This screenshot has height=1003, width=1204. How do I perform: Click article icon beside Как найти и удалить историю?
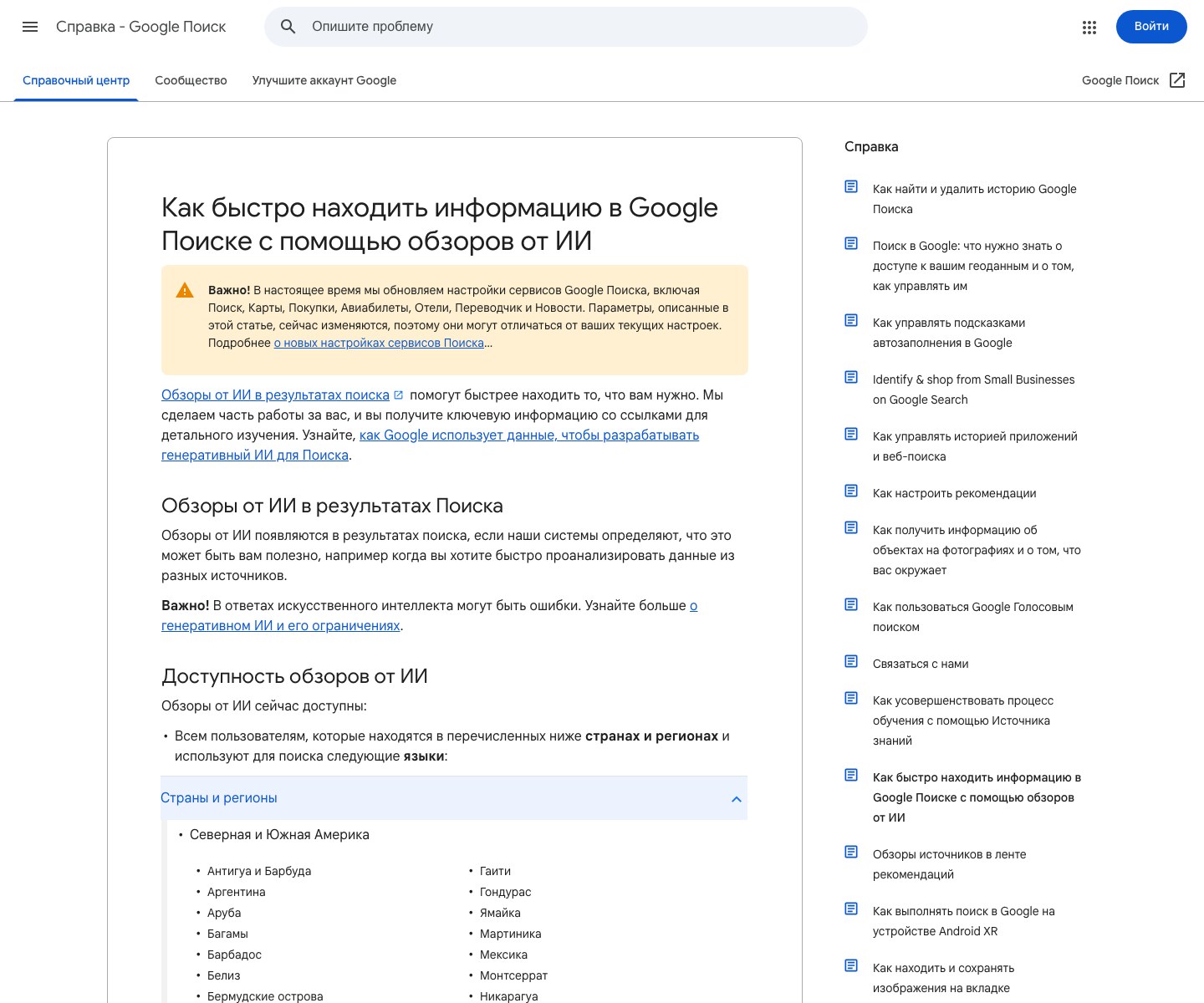pos(851,186)
